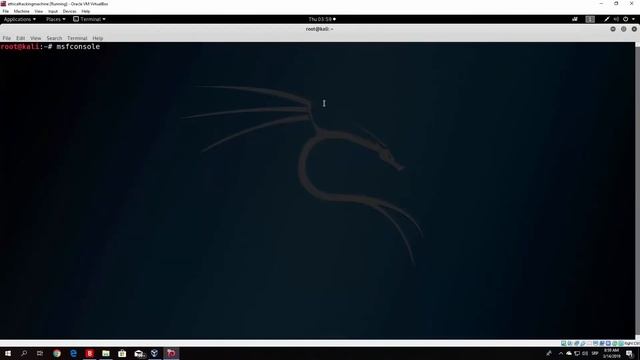The height and width of the screenshot is (360, 640).
Task: Open Windows Action Center notifications
Action: tap(630, 353)
